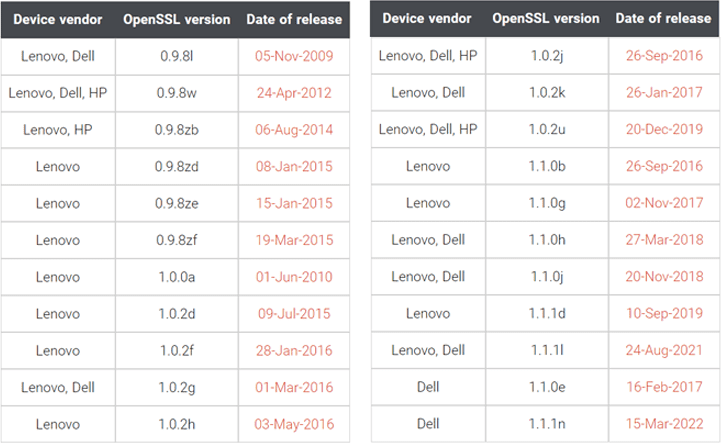
Task: Select the 01-Jun-2010 release date
Action: pos(293,277)
